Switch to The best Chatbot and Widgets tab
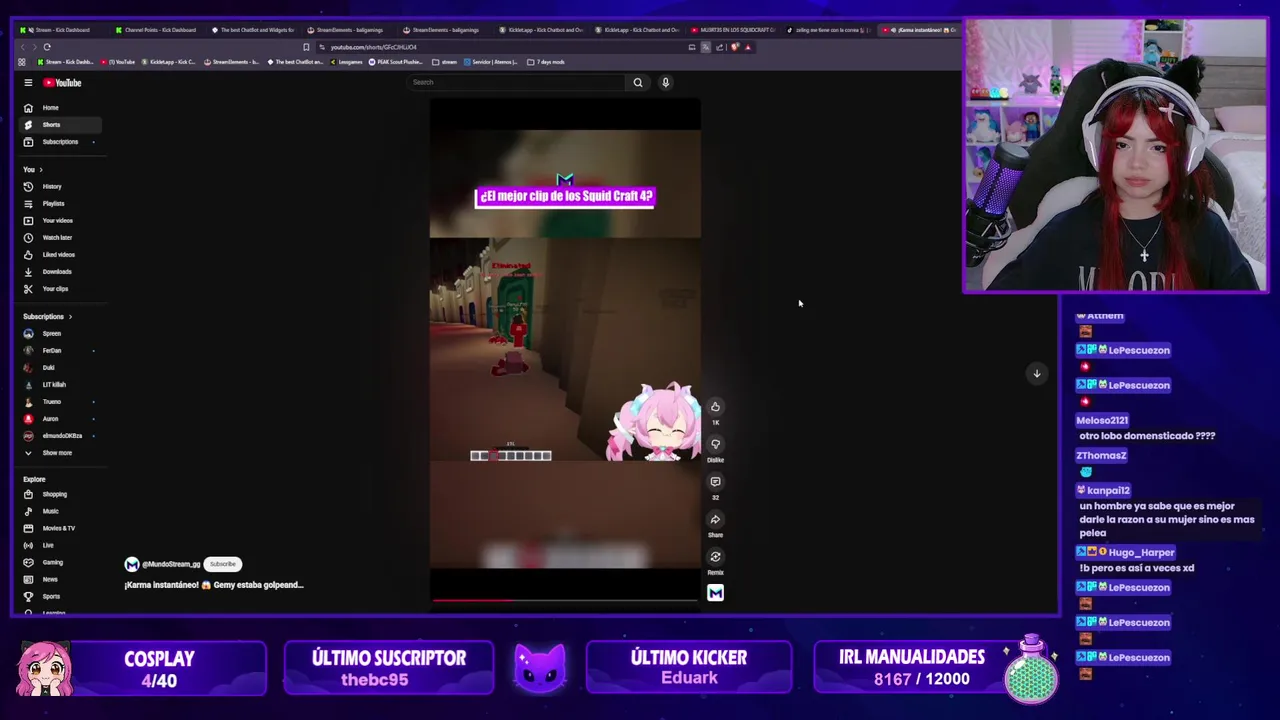This screenshot has width=1280, height=720. coord(254,30)
